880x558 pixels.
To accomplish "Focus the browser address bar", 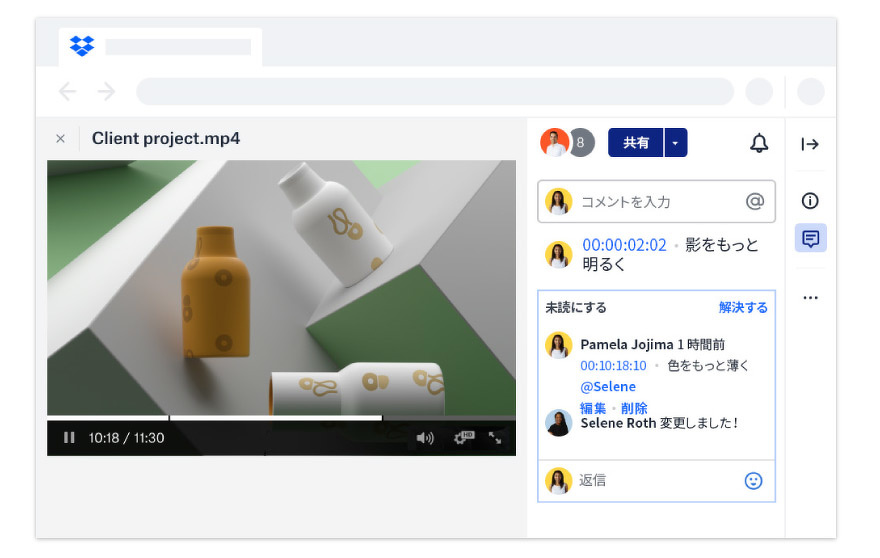I will 435,92.
